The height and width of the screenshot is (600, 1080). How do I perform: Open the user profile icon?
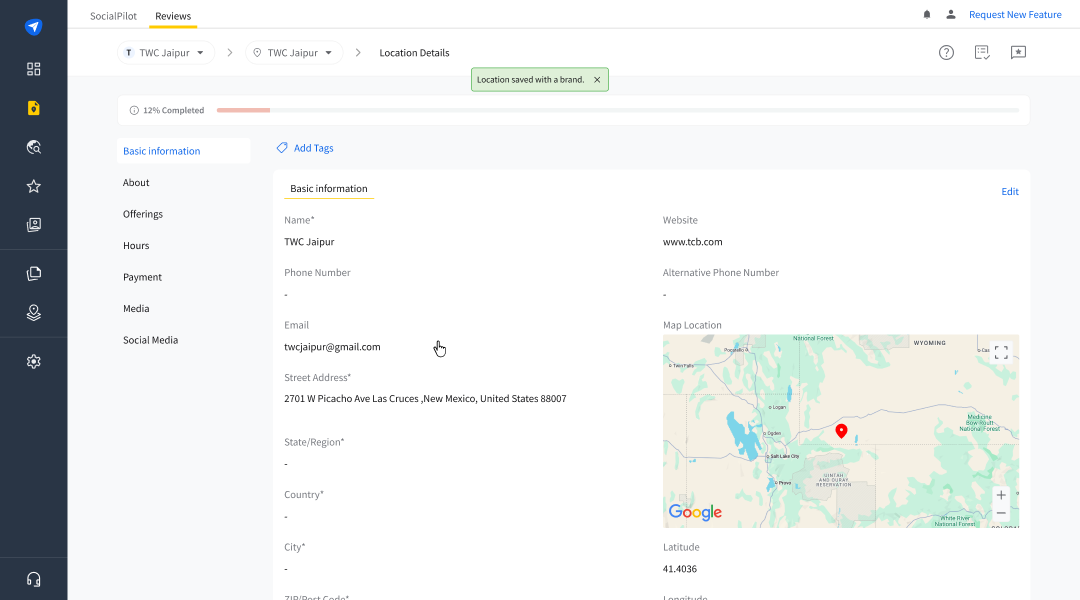tap(951, 15)
